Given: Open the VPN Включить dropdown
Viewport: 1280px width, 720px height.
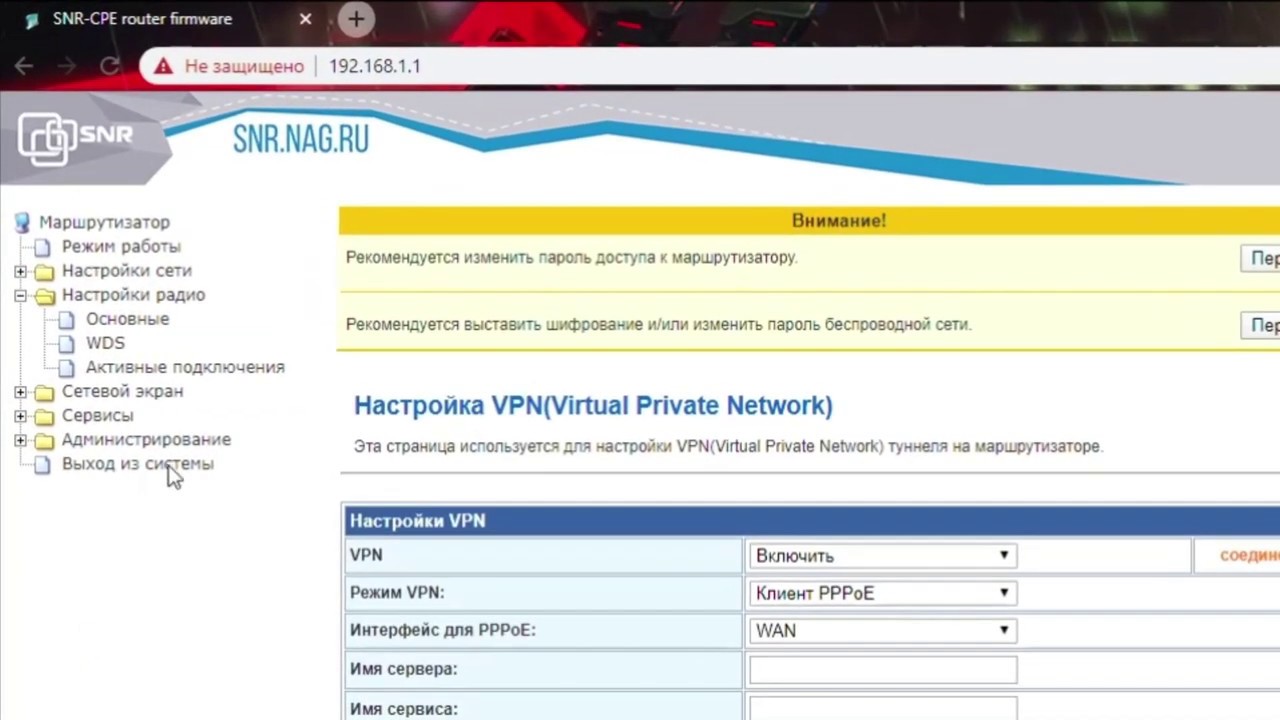Looking at the screenshot, I should [882, 556].
